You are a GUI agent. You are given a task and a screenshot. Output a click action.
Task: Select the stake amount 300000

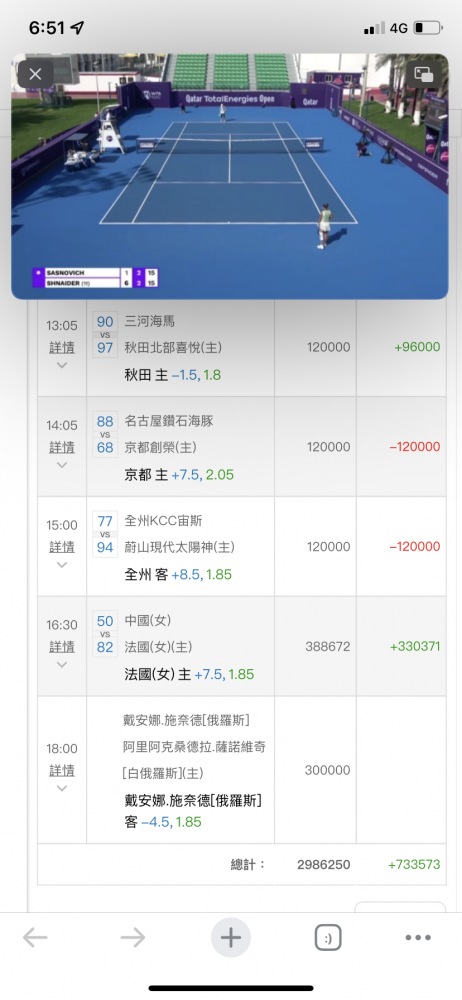pyautogui.click(x=327, y=770)
